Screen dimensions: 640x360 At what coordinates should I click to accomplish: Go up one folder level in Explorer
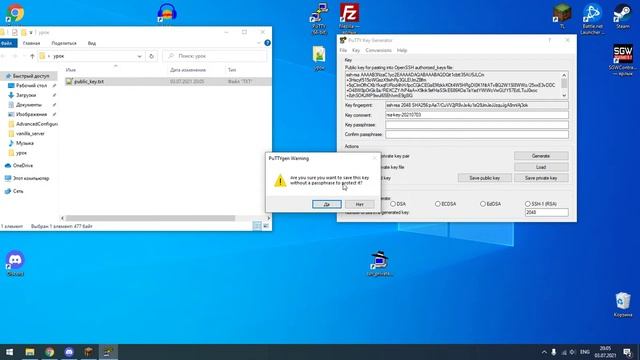coord(32,56)
